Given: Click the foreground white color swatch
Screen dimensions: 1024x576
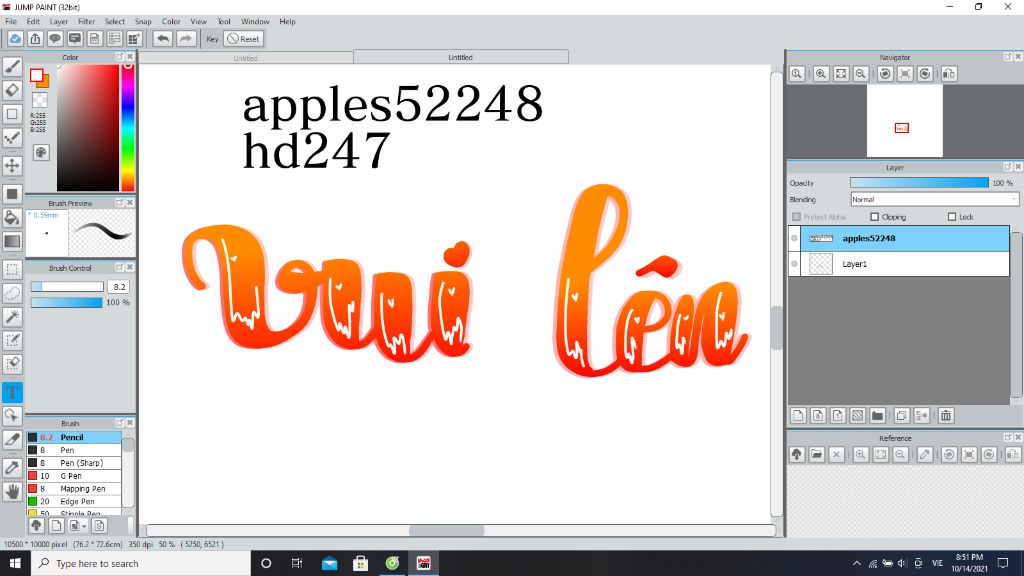Looking at the screenshot, I should tap(37, 76).
